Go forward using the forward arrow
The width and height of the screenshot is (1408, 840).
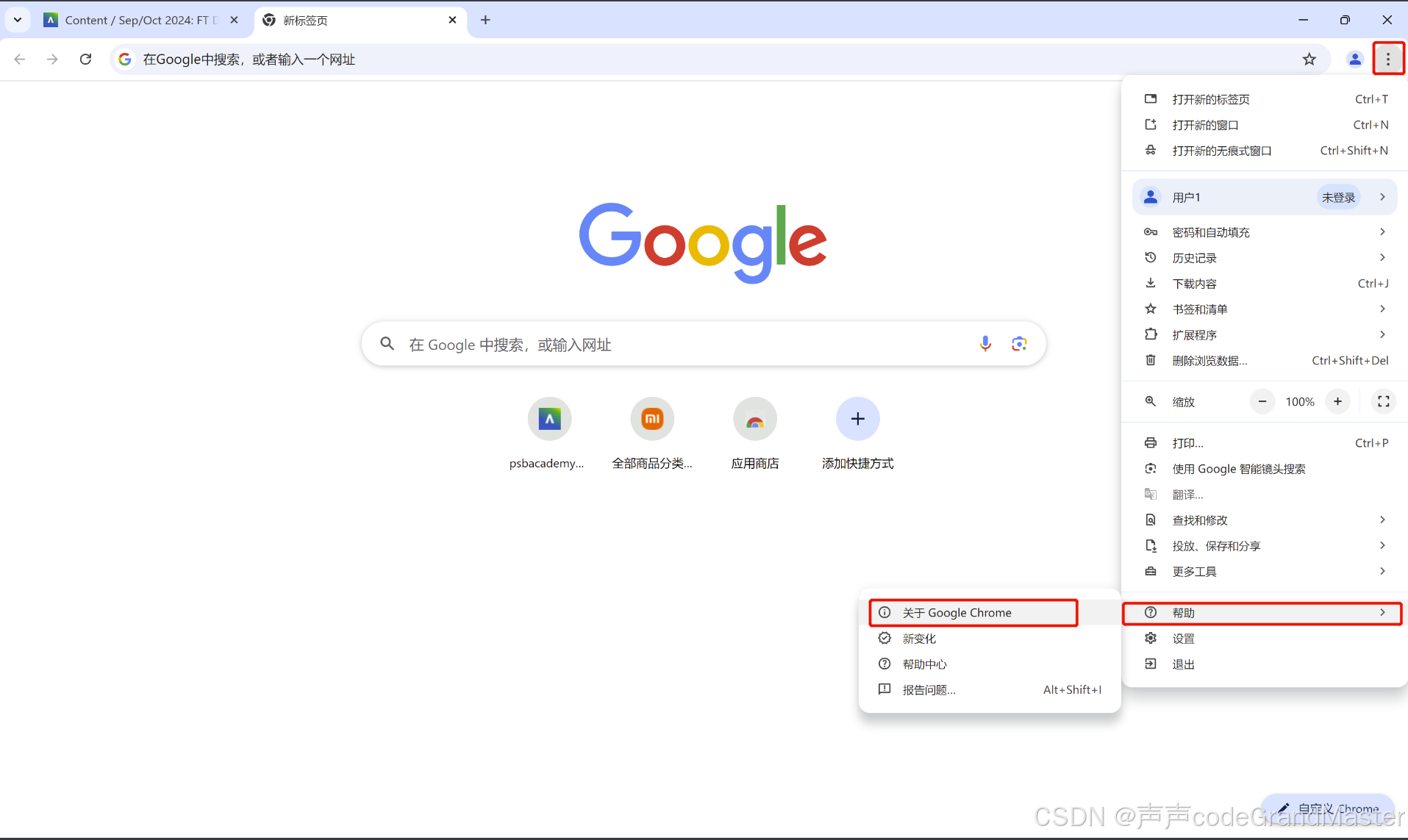pos(52,59)
